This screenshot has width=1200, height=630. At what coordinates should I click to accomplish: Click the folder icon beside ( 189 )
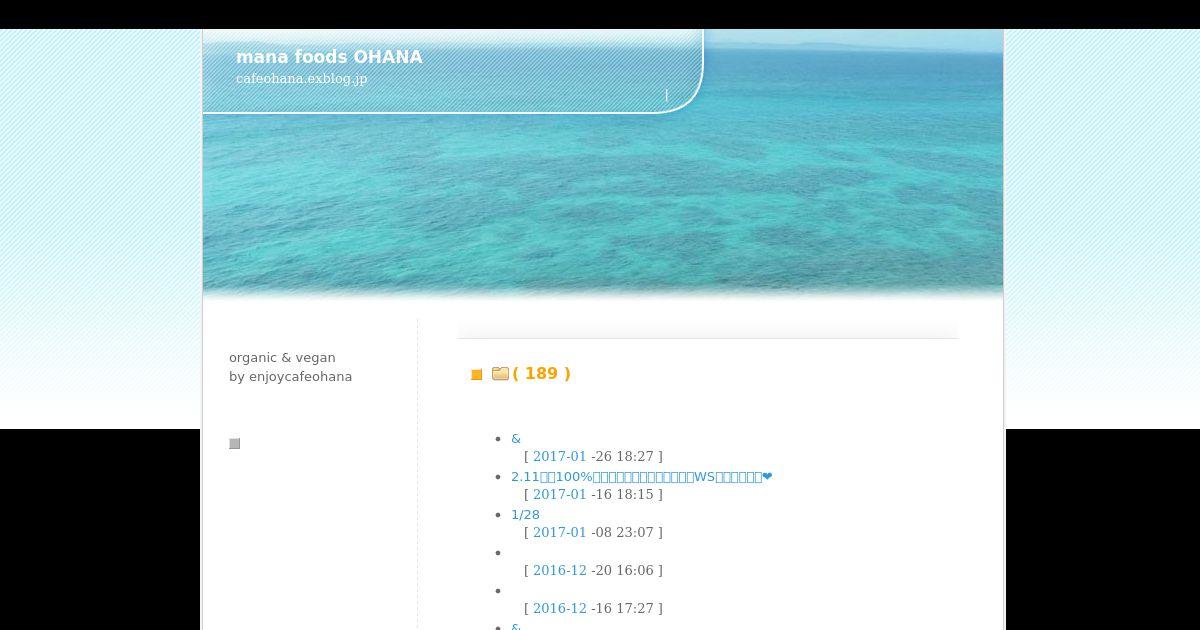[x=501, y=374]
